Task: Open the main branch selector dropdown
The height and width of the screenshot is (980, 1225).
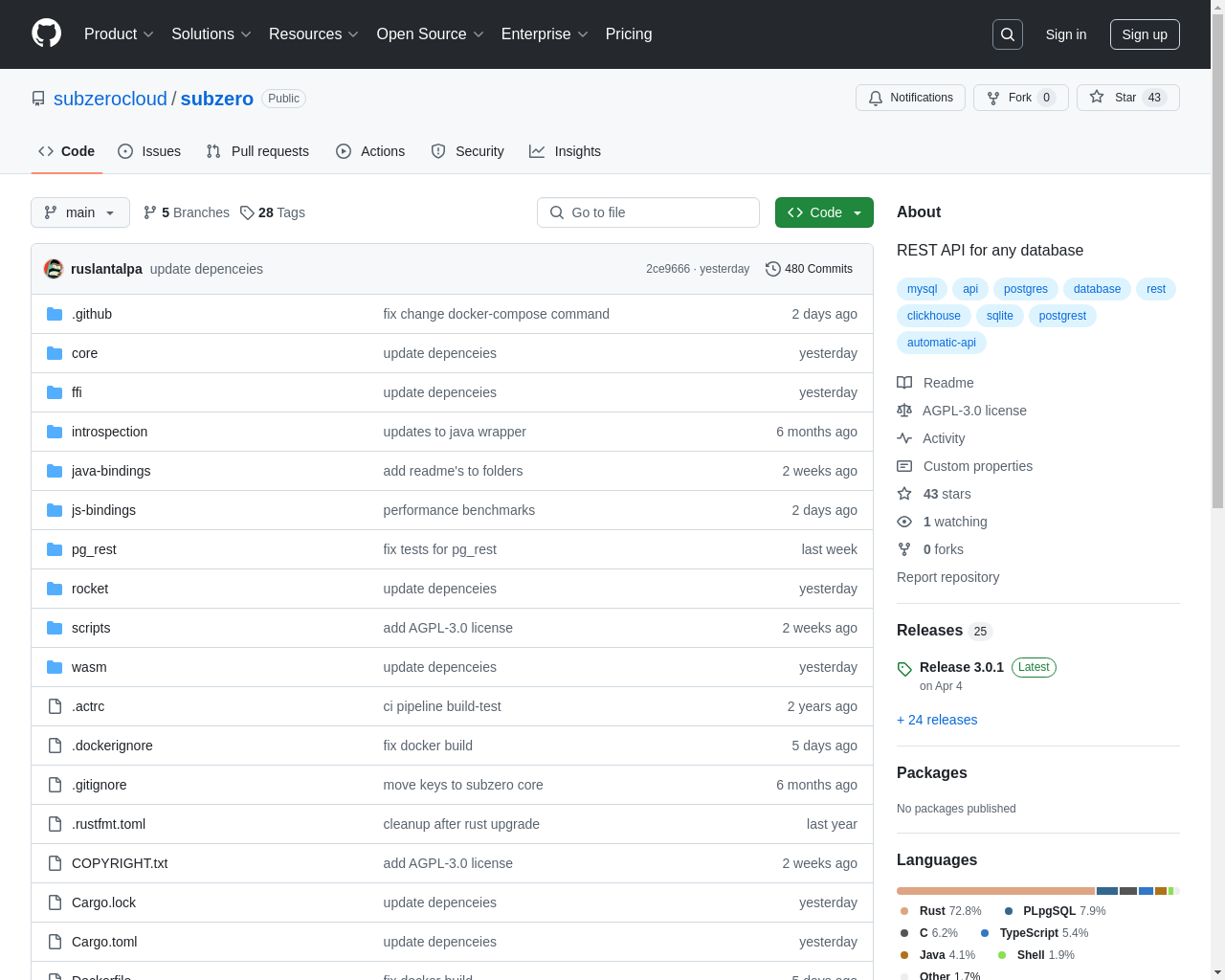Action: pyautogui.click(x=80, y=212)
